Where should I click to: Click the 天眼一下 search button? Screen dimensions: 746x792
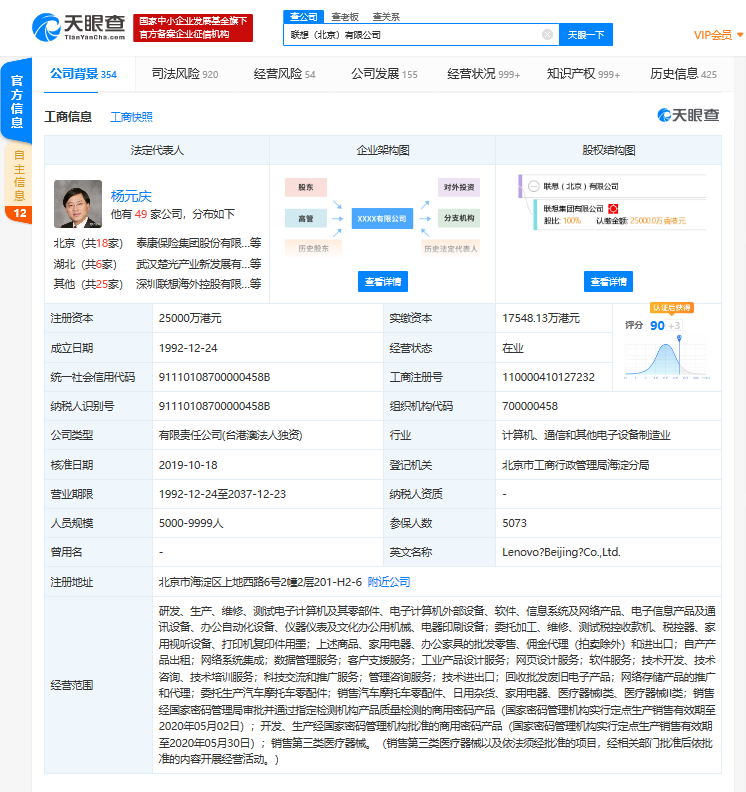coord(586,34)
